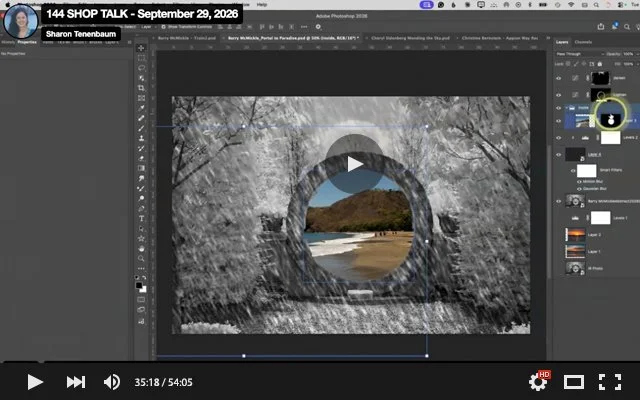Select the Clone Stamp tool
Screen dimensions: 640x400
[141, 138]
